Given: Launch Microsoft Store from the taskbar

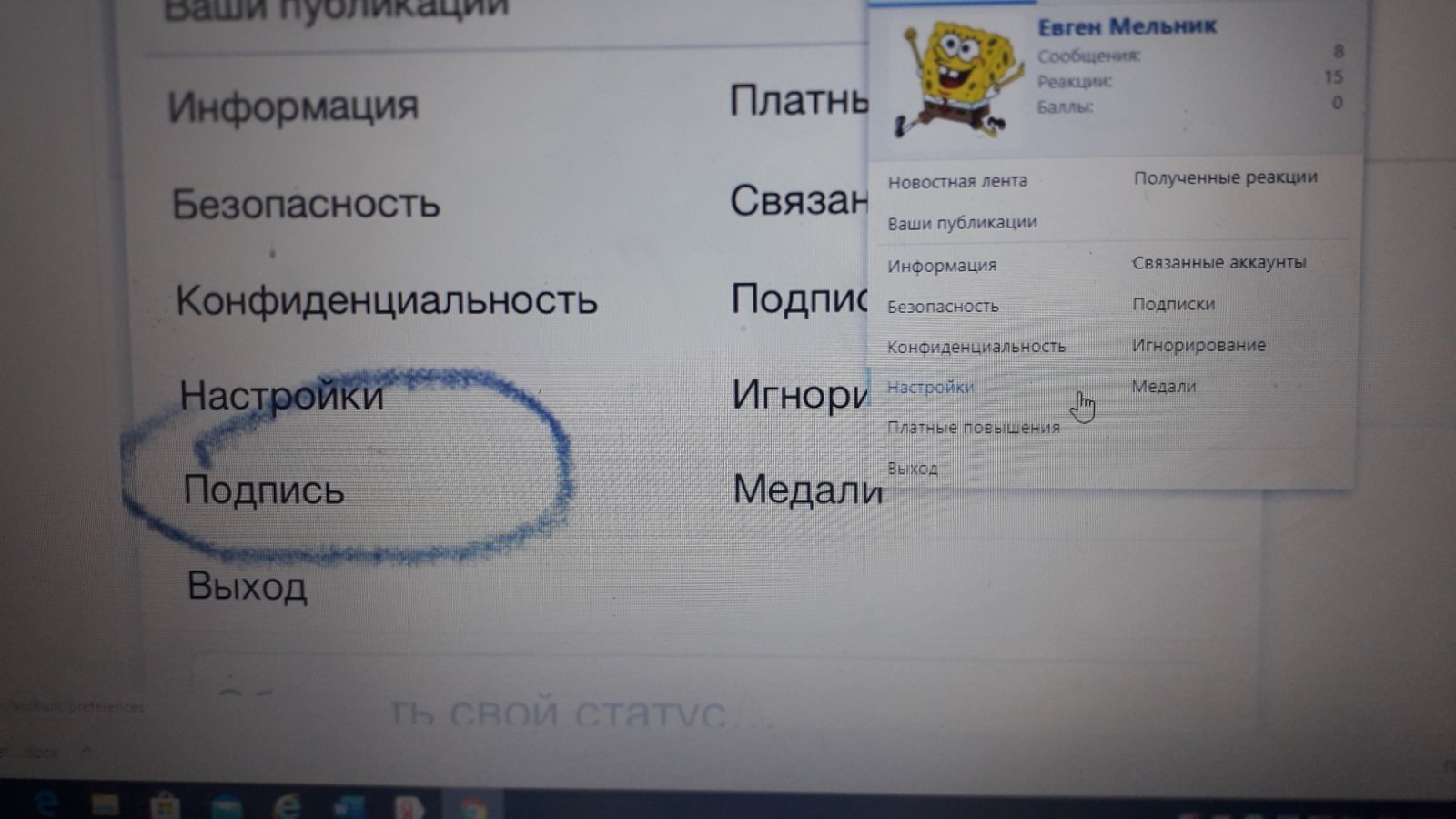Looking at the screenshot, I should tap(165, 805).
